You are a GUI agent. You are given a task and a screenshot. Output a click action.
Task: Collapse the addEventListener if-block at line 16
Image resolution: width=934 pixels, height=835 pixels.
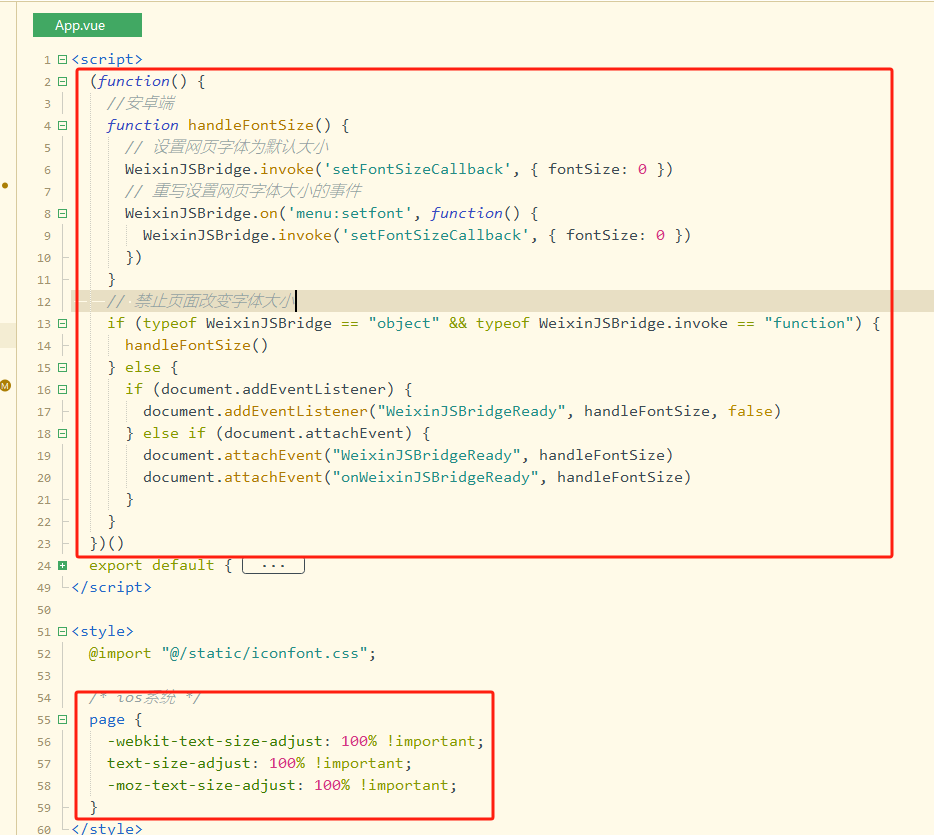click(x=63, y=390)
